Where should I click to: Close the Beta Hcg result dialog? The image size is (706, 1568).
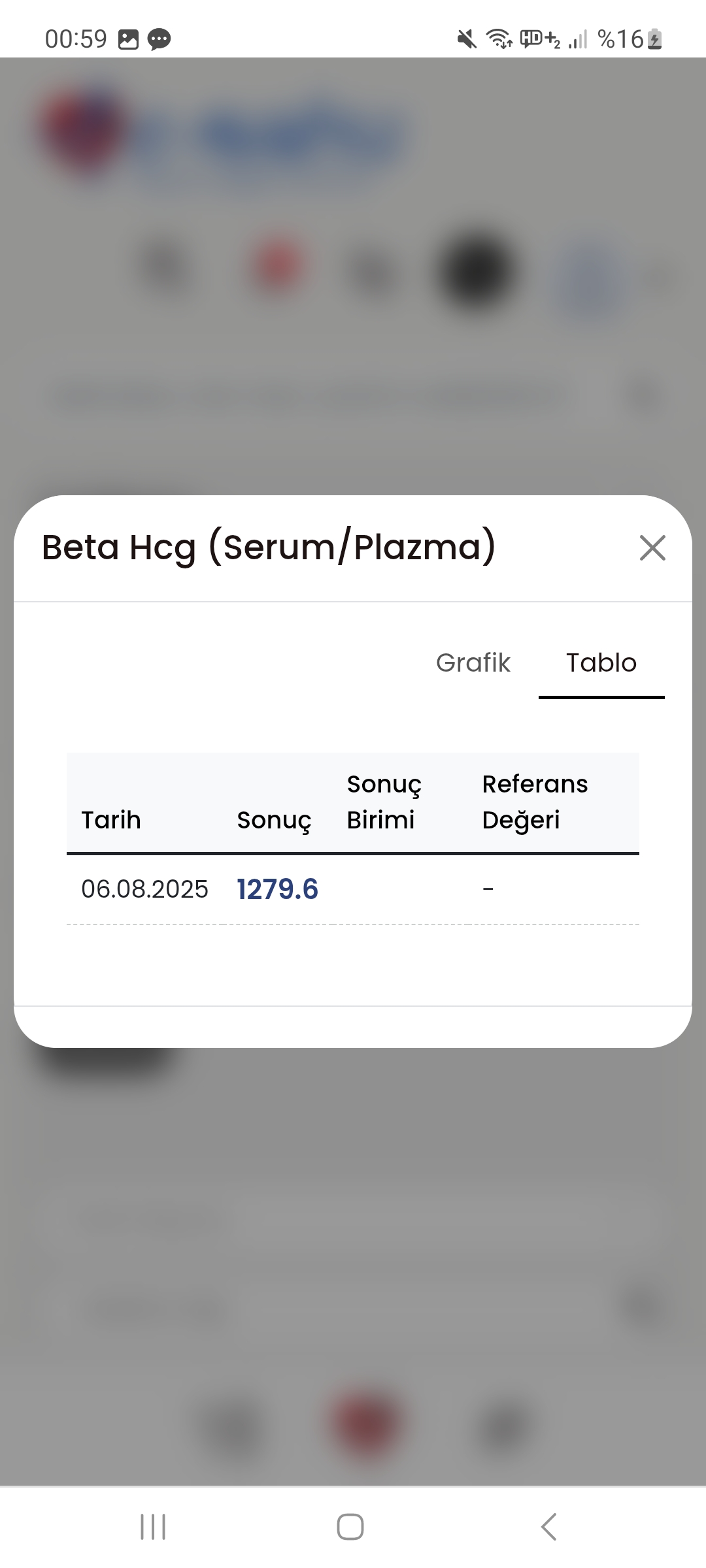(652, 548)
